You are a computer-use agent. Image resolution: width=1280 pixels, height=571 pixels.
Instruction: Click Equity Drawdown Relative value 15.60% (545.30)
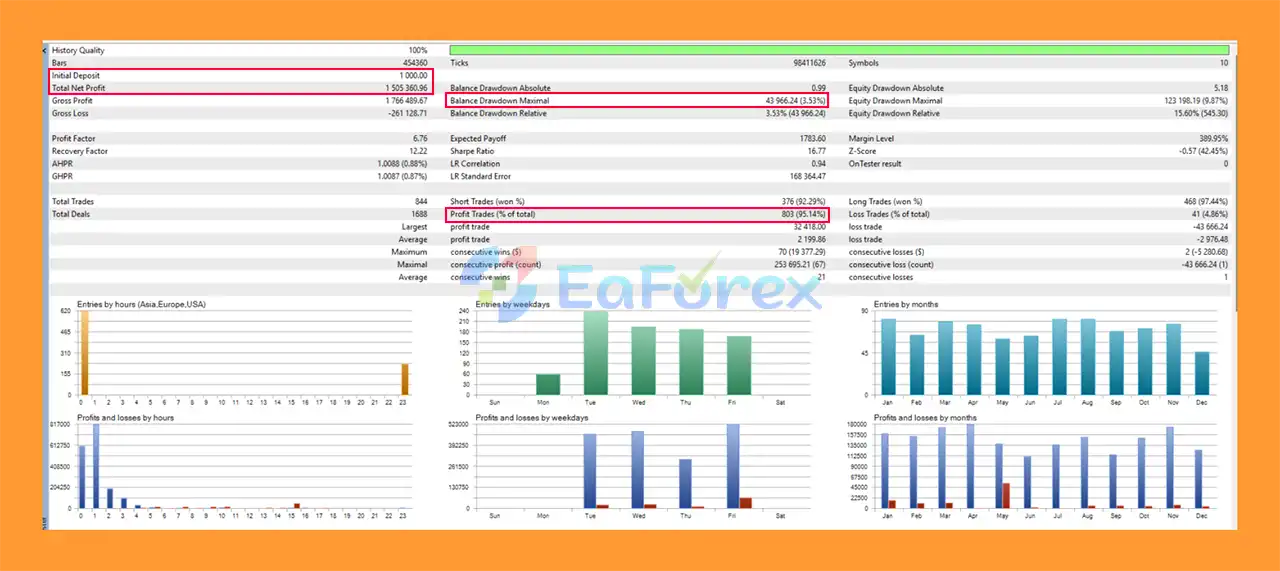tap(1201, 113)
